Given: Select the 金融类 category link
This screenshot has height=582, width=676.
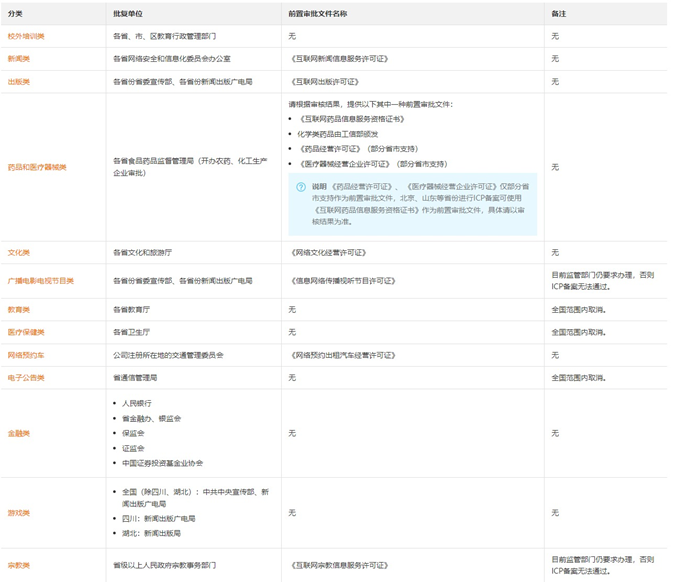Looking at the screenshot, I should click(x=19, y=433).
